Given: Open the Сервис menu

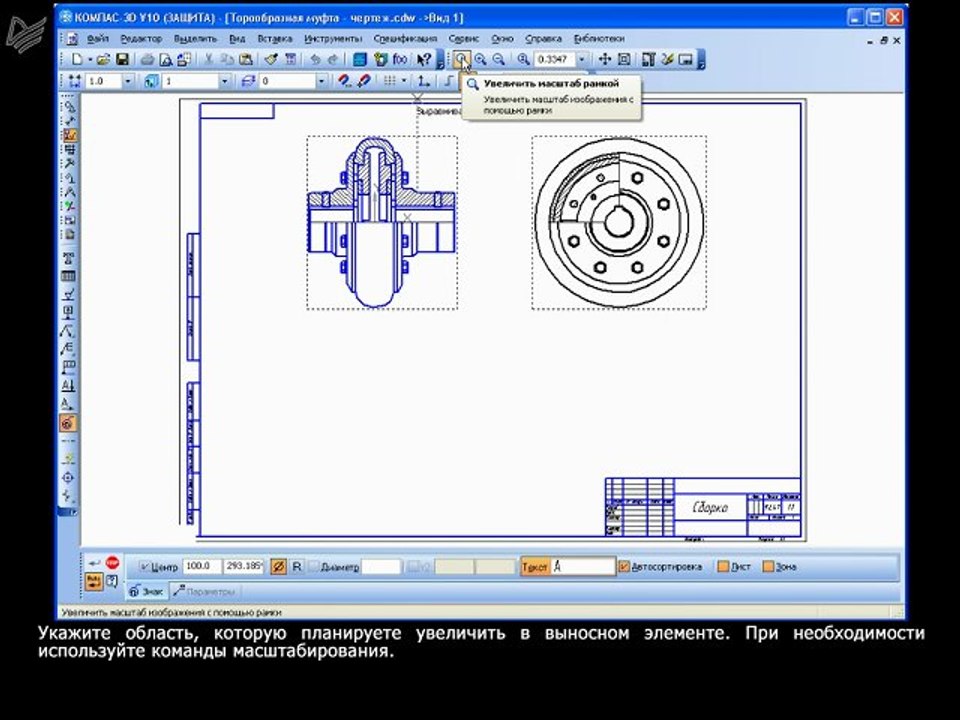Looking at the screenshot, I should pos(463,39).
